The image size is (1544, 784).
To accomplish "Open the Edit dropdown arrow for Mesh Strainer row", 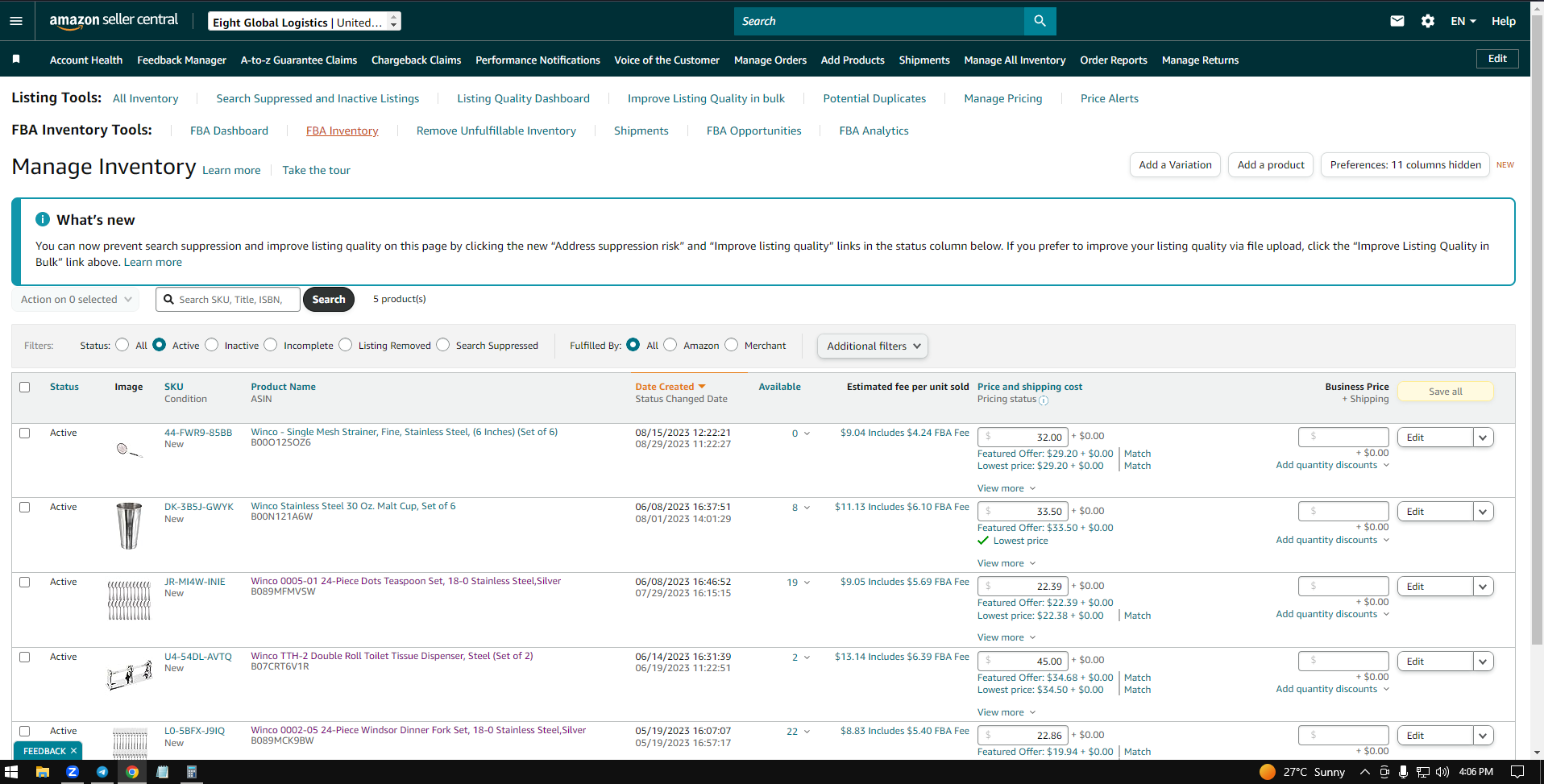I will pos(1483,438).
